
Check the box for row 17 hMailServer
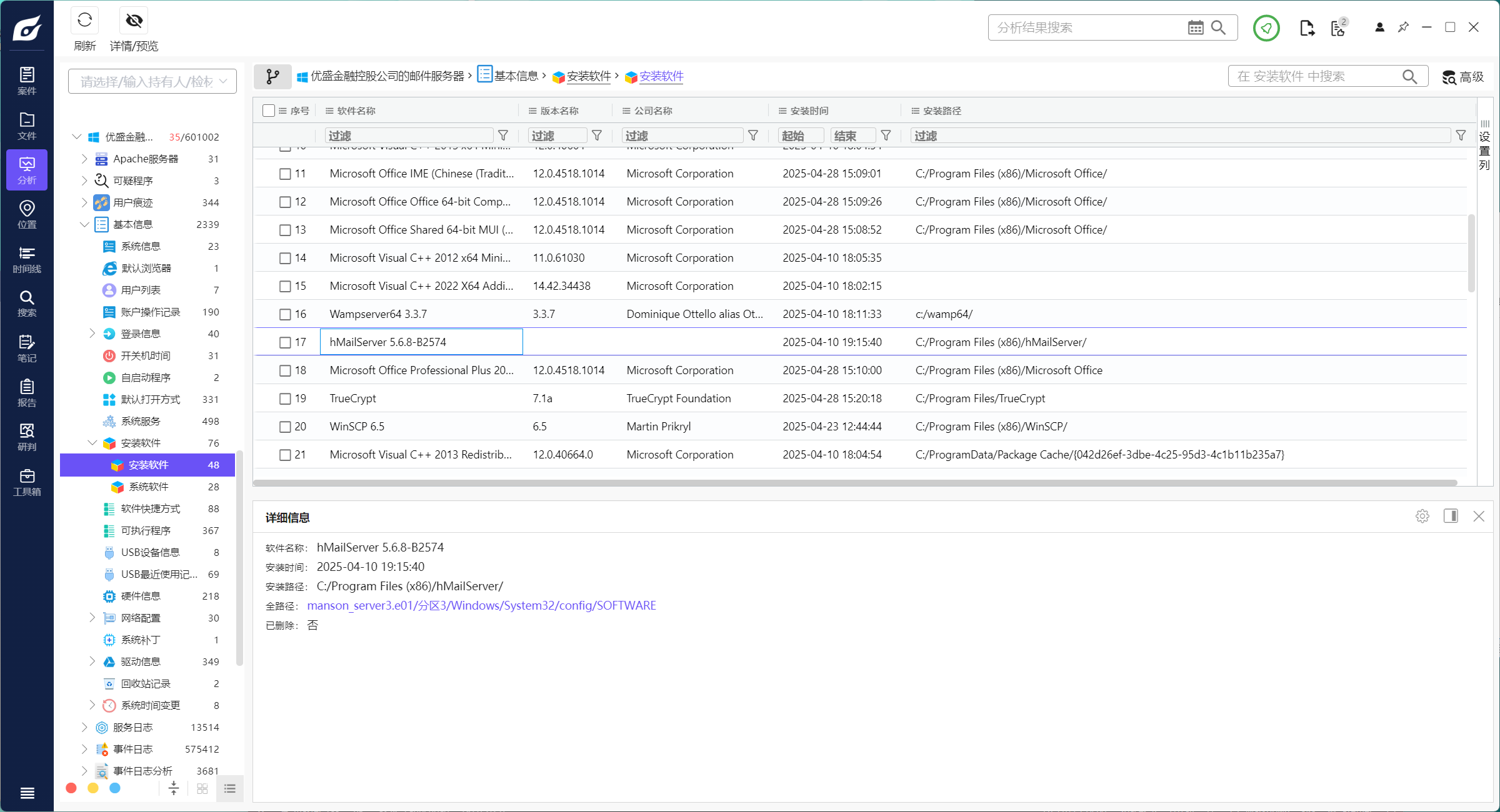coord(285,342)
